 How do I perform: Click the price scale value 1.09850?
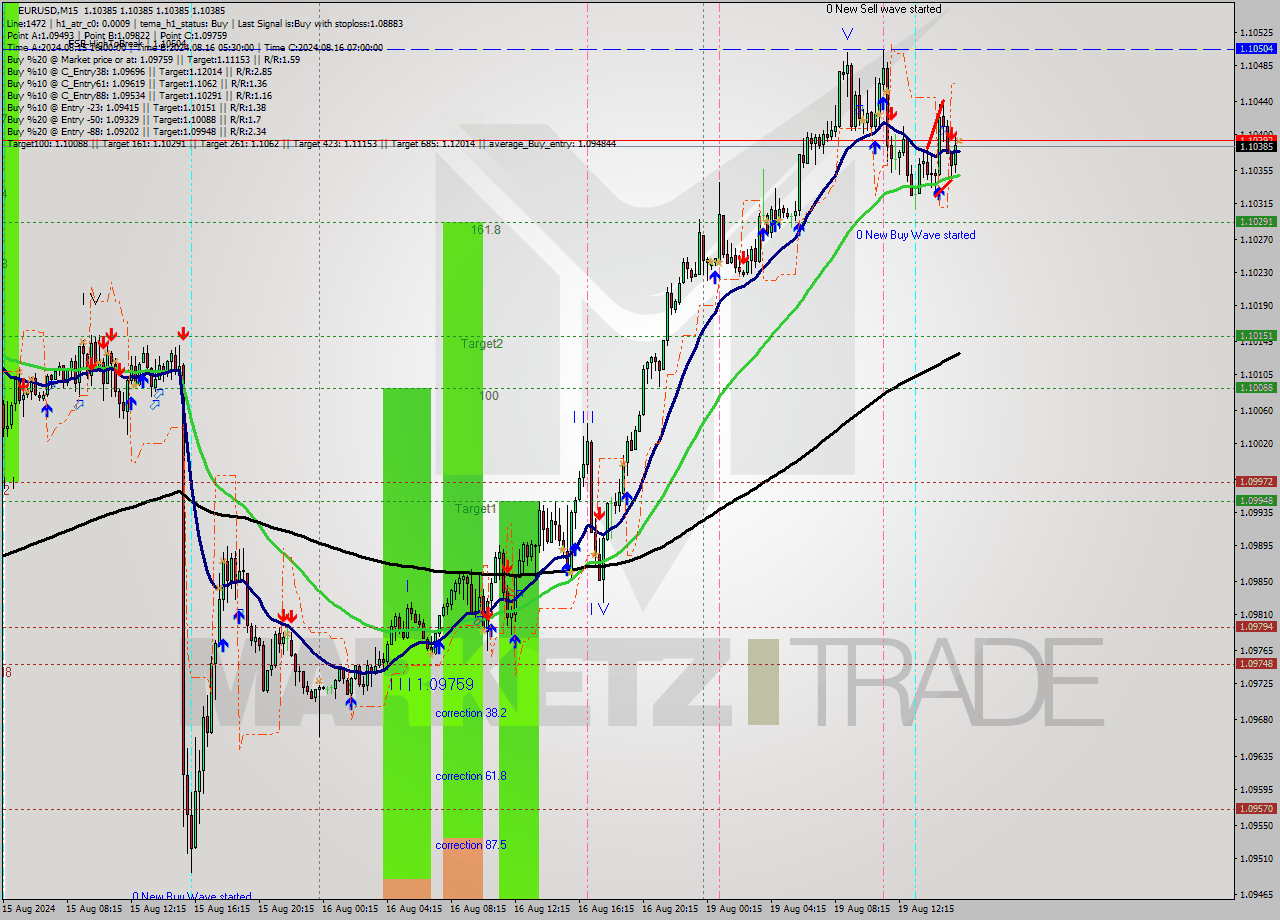[1258, 581]
